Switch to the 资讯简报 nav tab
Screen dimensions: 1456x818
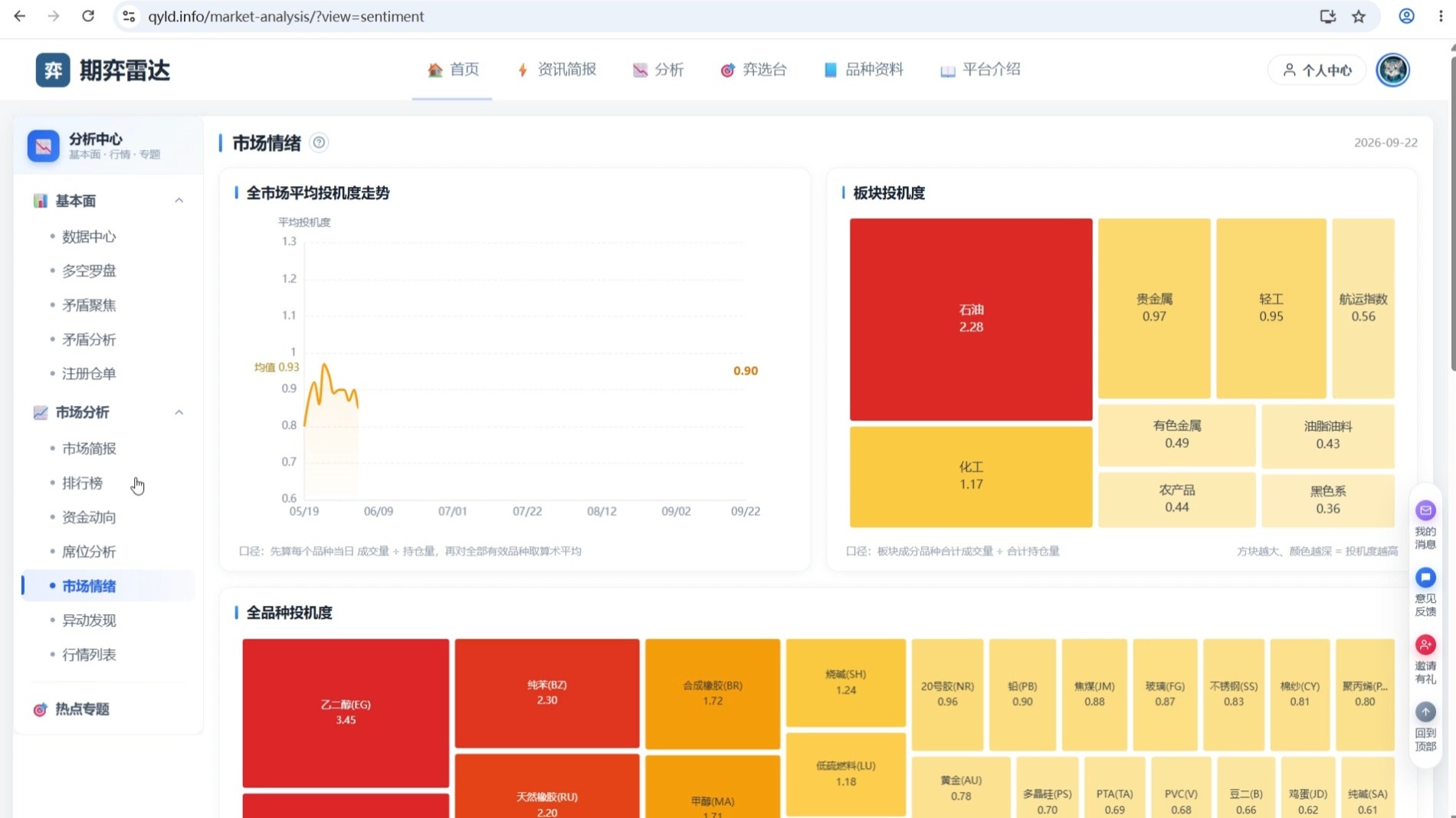(557, 70)
